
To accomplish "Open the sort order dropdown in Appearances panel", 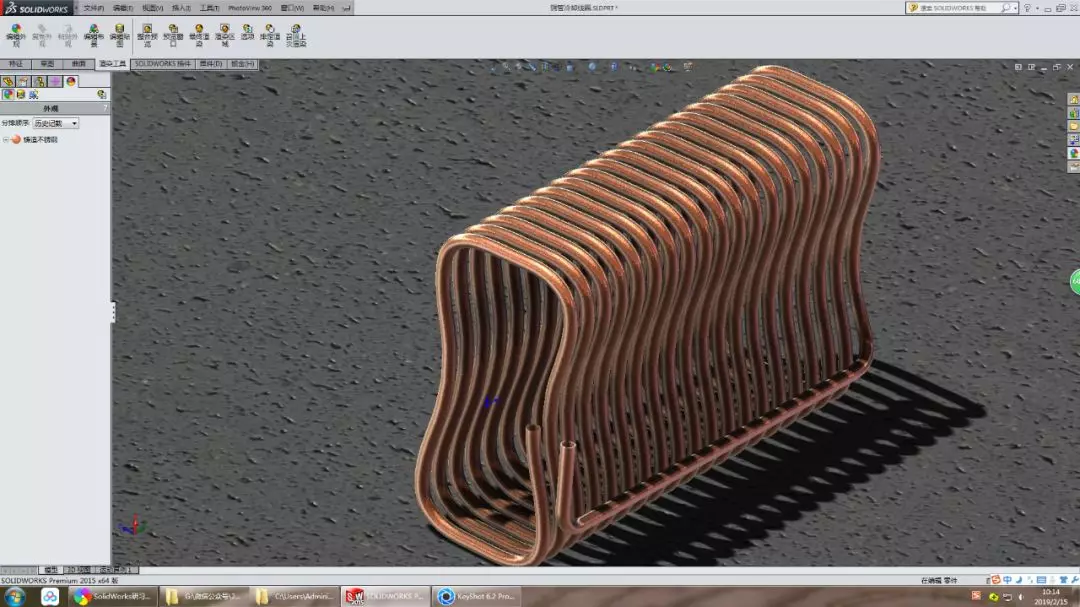I will click(x=56, y=123).
